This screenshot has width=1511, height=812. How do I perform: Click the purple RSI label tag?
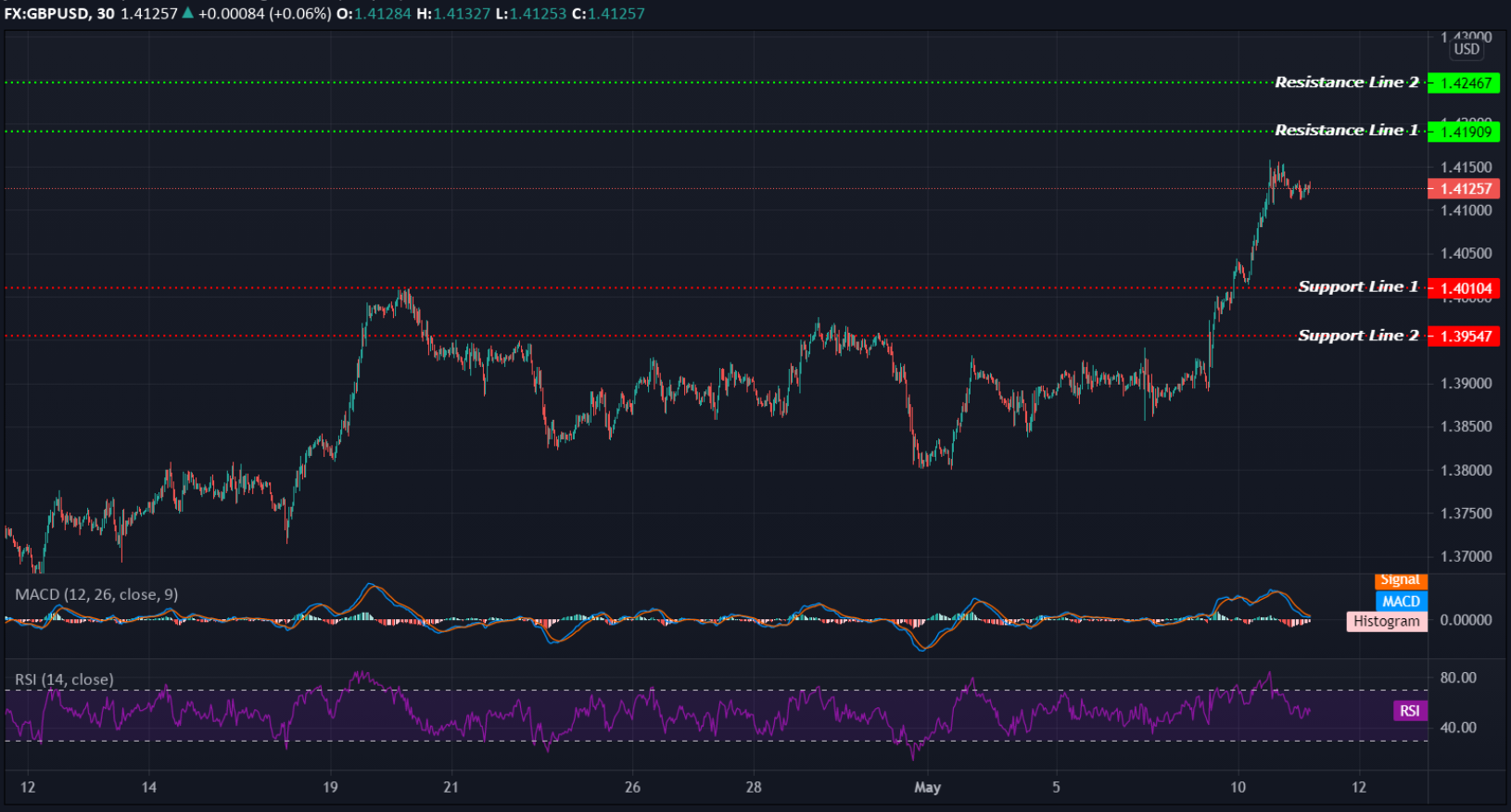pos(1410,711)
